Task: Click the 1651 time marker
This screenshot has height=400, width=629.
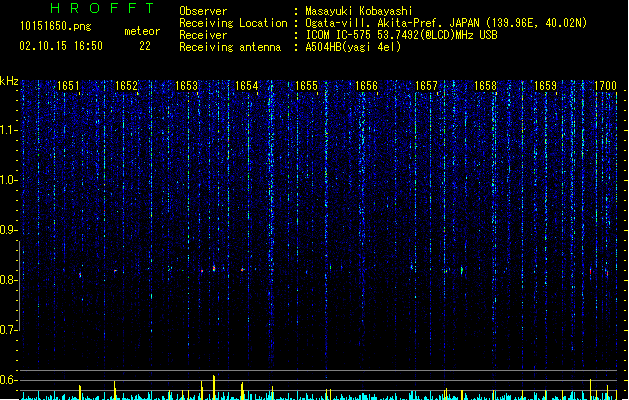Action: tap(69, 86)
